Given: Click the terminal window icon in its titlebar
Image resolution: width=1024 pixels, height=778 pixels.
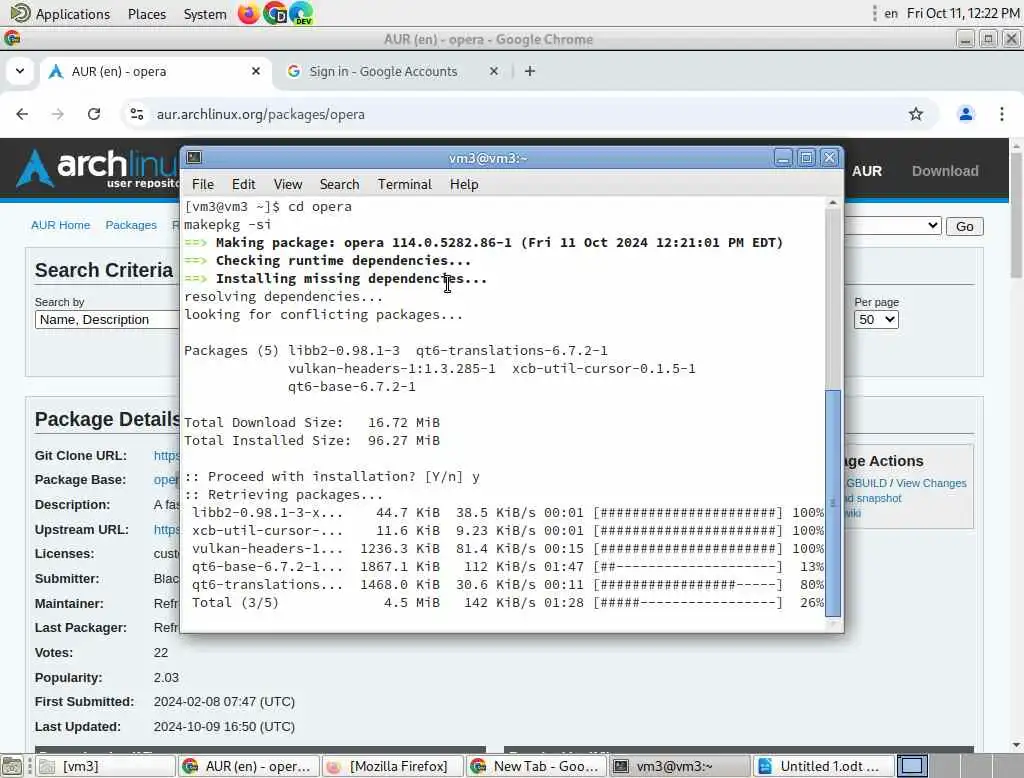Looking at the screenshot, I should click(194, 157).
